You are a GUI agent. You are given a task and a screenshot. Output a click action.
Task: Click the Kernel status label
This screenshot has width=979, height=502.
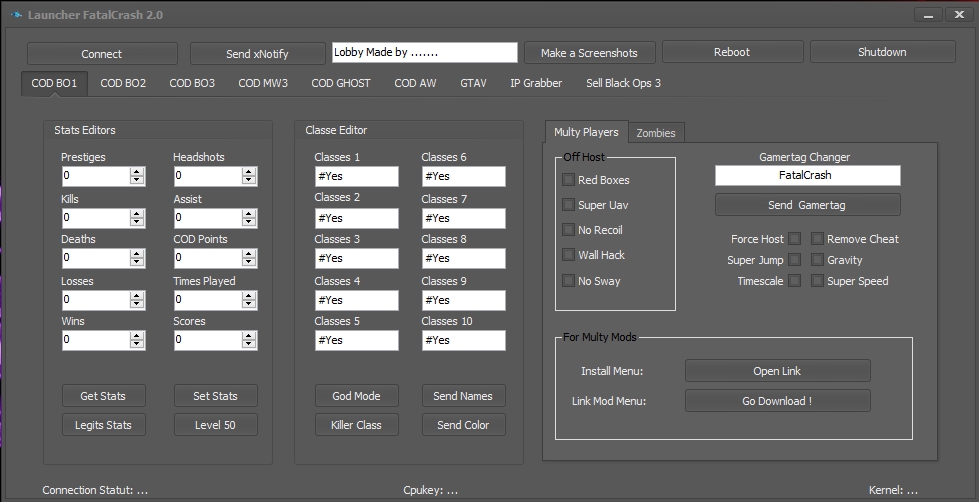tap(893, 491)
